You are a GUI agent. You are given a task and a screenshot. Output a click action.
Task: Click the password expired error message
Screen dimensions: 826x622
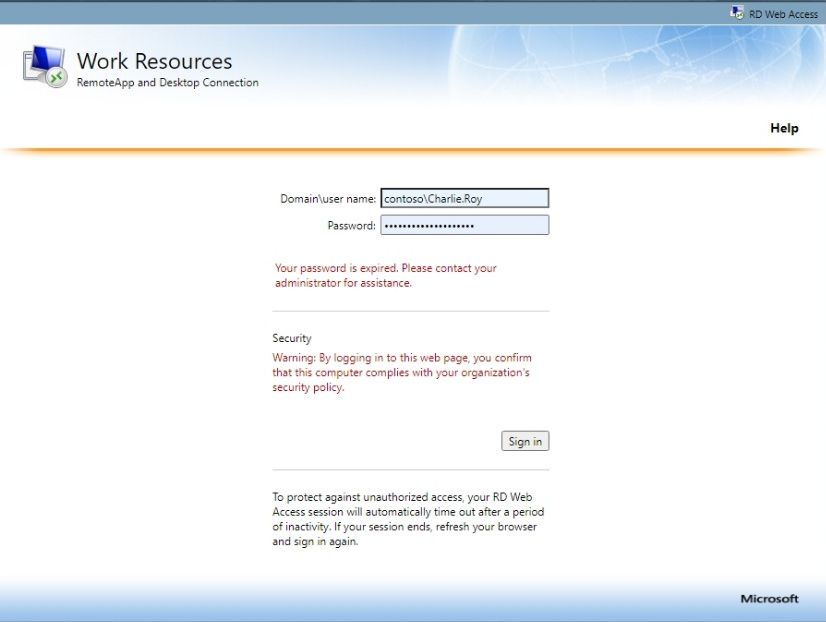[385, 275]
